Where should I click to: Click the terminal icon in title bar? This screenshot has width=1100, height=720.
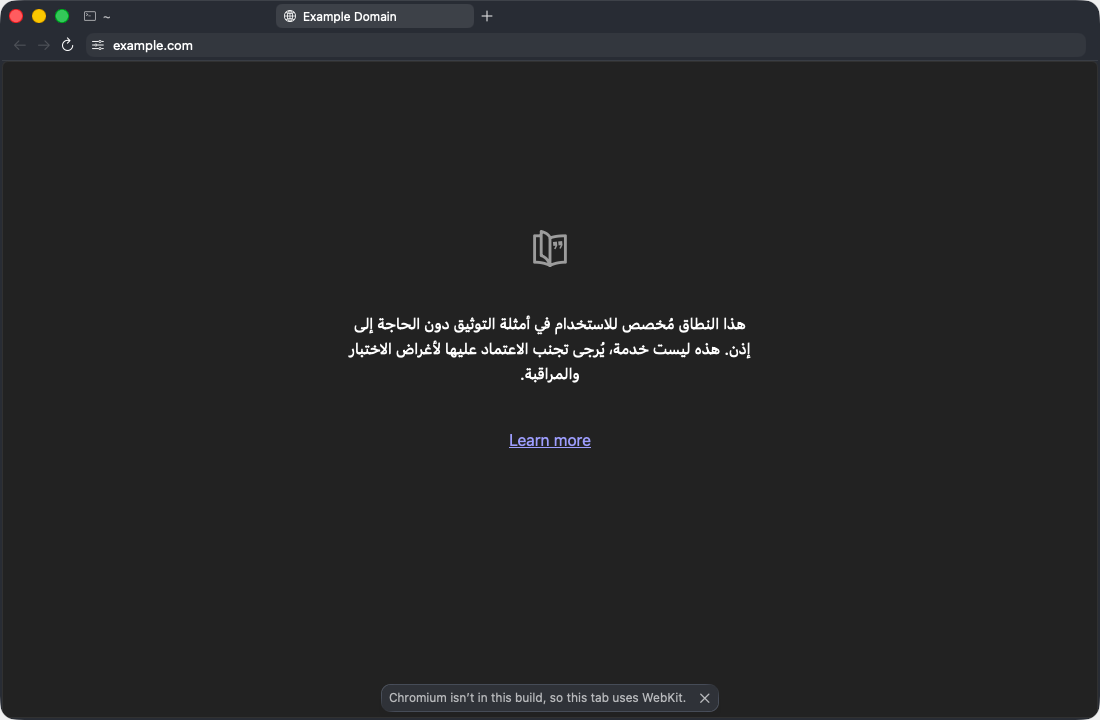[x=90, y=16]
